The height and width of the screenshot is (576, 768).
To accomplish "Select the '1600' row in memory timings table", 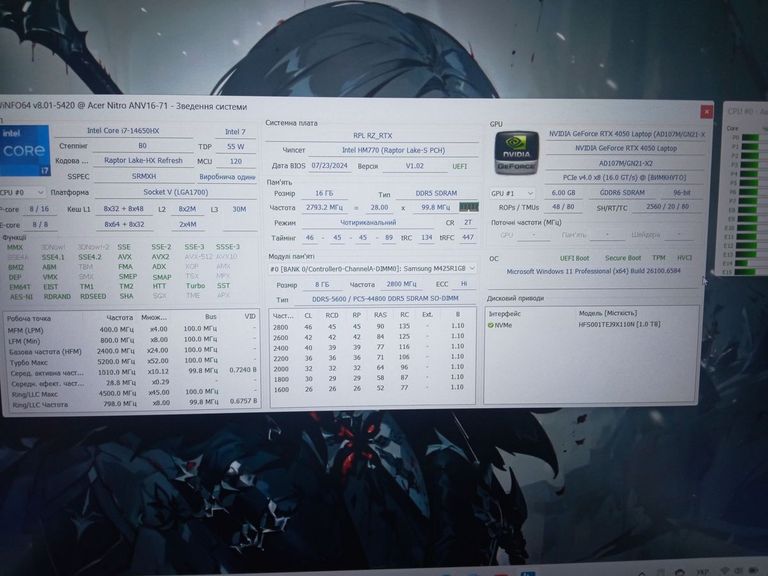I will [x=372, y=388].
